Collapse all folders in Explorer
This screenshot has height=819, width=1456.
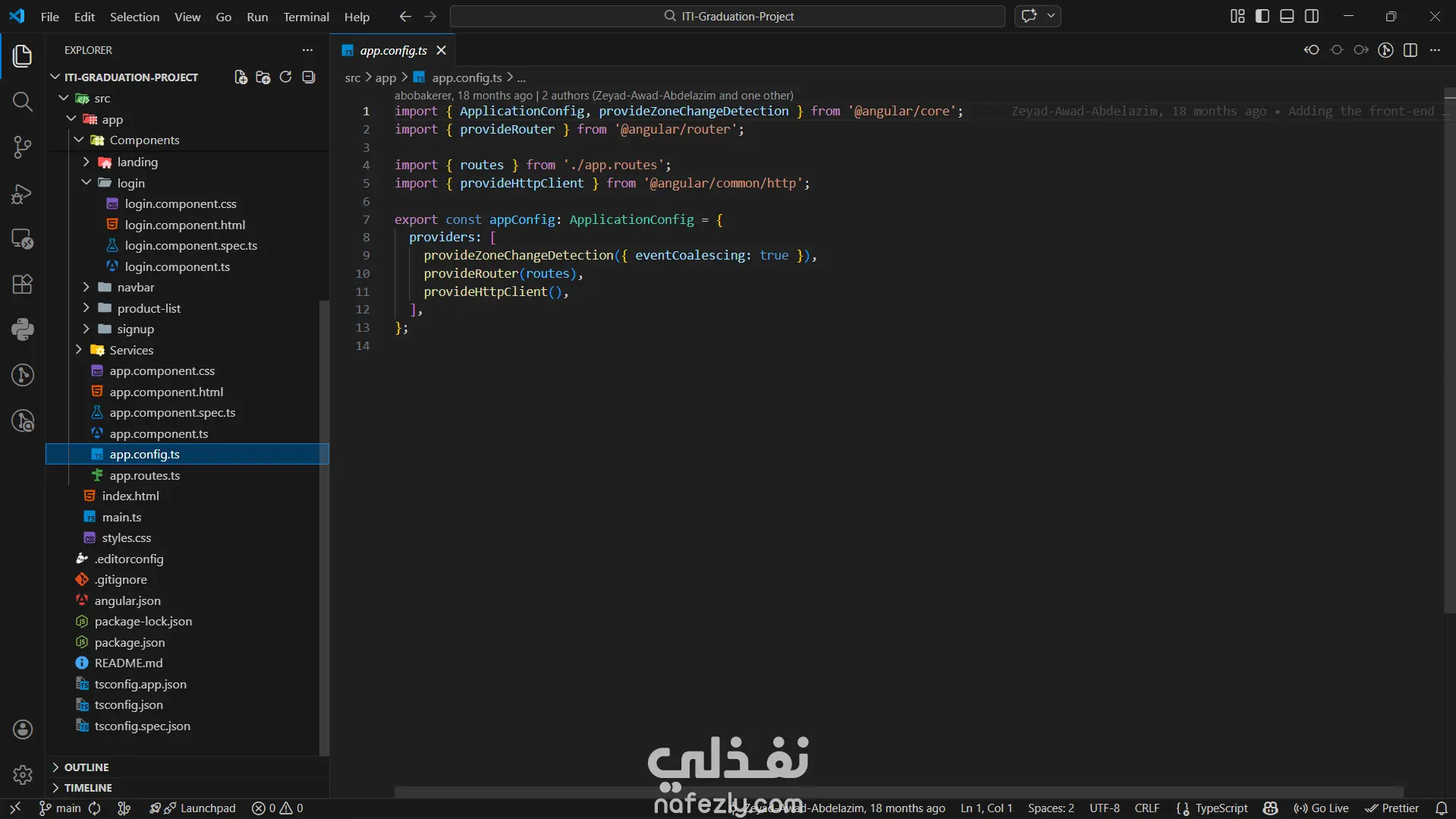point(308,77)
